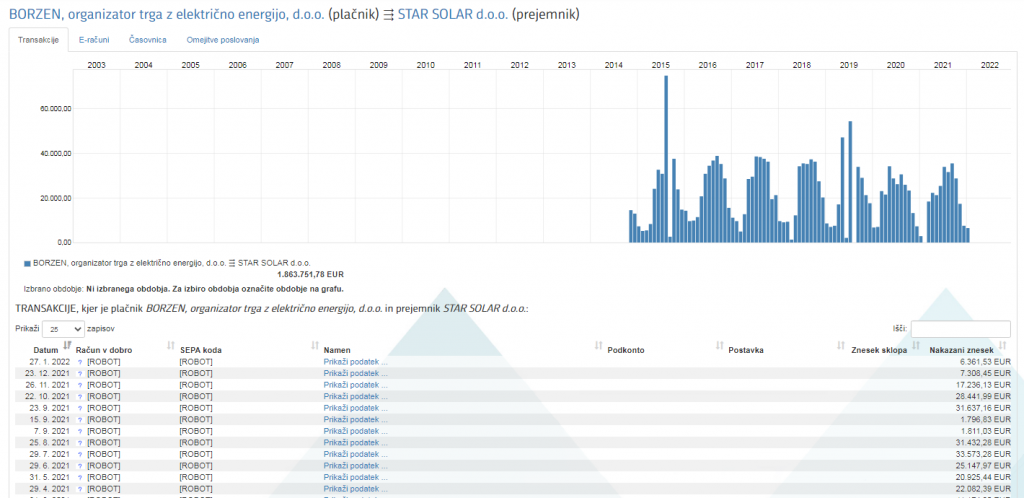The width and height of the screenshot is (1024, 498).
Task: Click the question mark icon in the 29. 6. 2021 row
Action: (80, 465)
